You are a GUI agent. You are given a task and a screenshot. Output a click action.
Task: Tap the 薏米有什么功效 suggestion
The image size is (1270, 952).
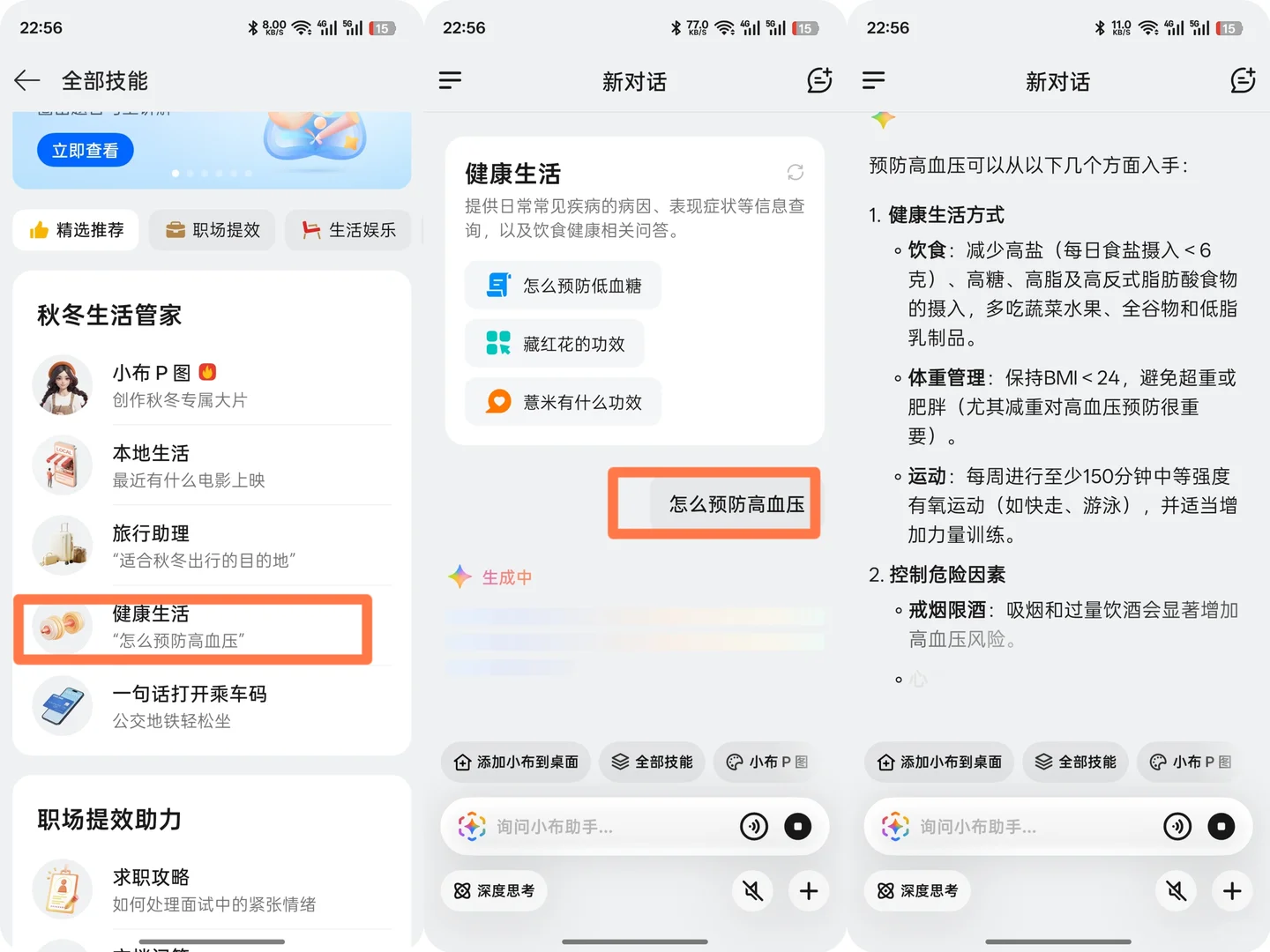(x=563, y=401)
